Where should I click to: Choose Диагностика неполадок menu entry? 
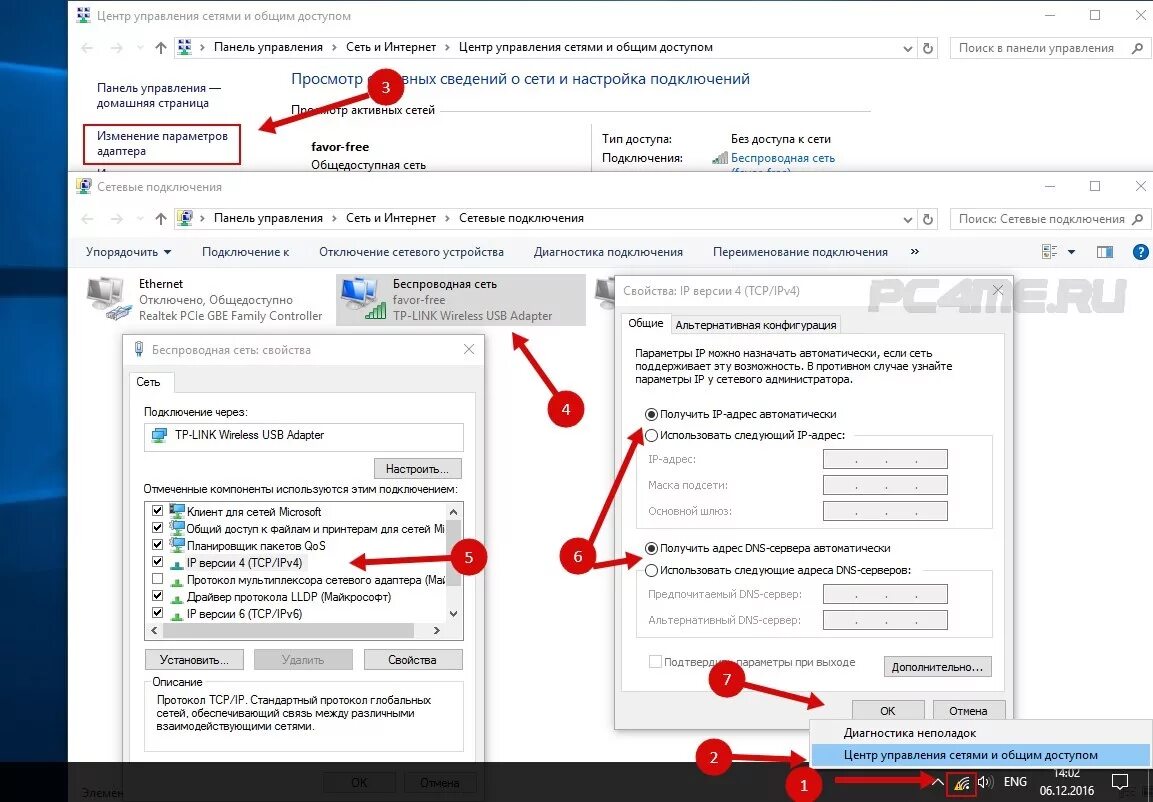(x=910, y=733)
